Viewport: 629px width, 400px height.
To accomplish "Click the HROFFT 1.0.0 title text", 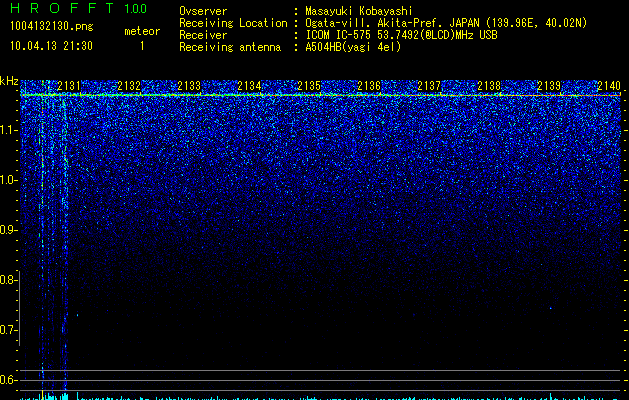I will click(x=79, y=8).
